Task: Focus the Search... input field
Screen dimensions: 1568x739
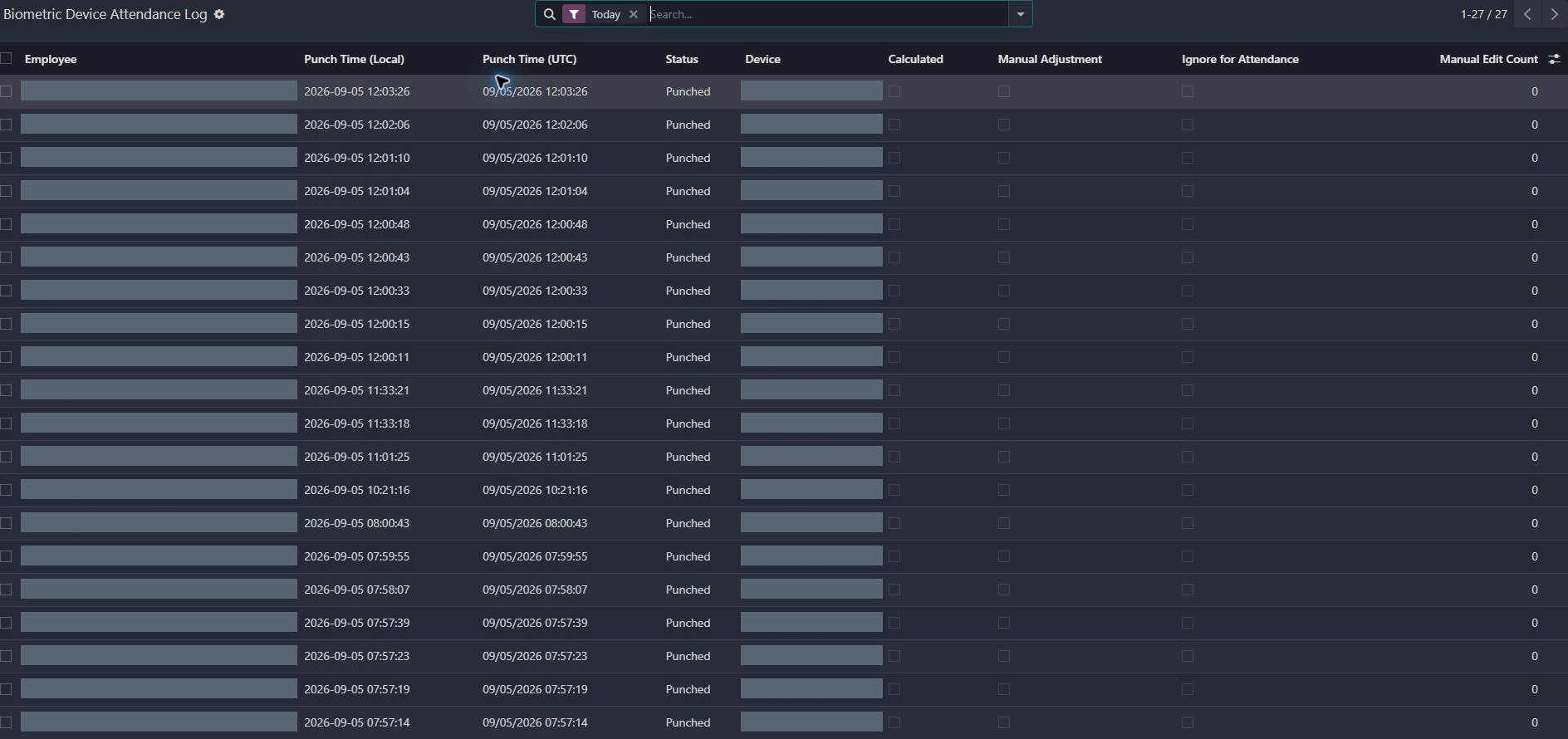Action: [827, 14]
